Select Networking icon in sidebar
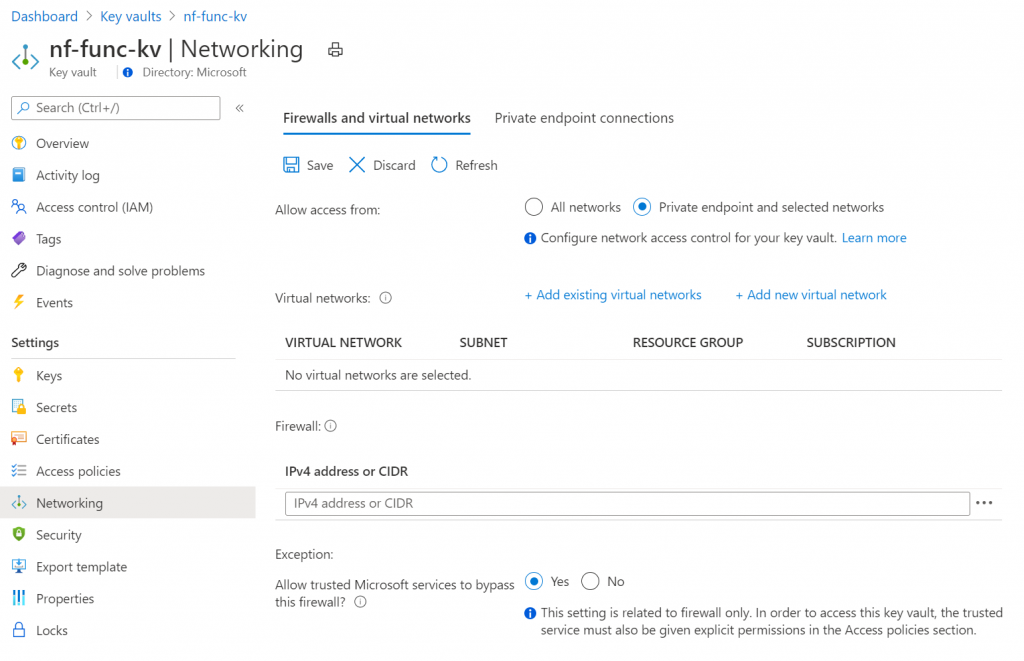Screen dimensions: 1024x661 click(19, 503)
